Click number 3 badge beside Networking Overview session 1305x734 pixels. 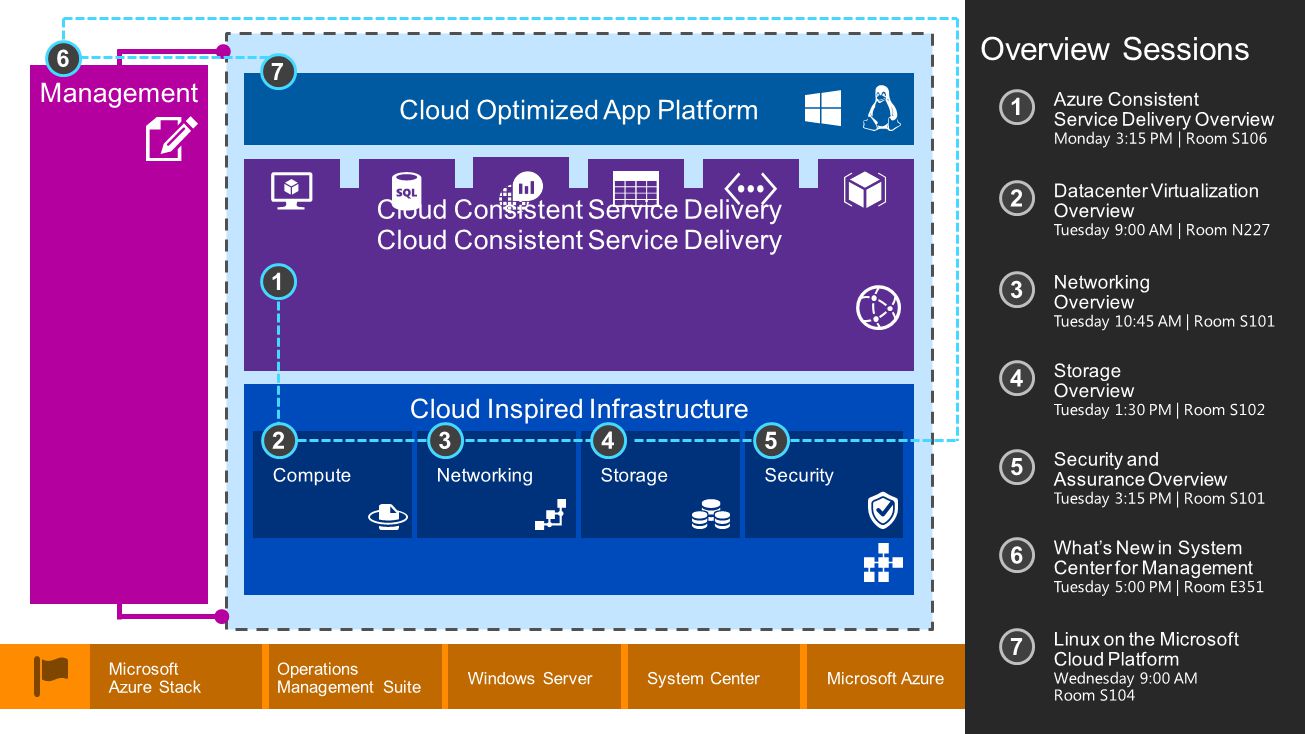(1017, 290)
